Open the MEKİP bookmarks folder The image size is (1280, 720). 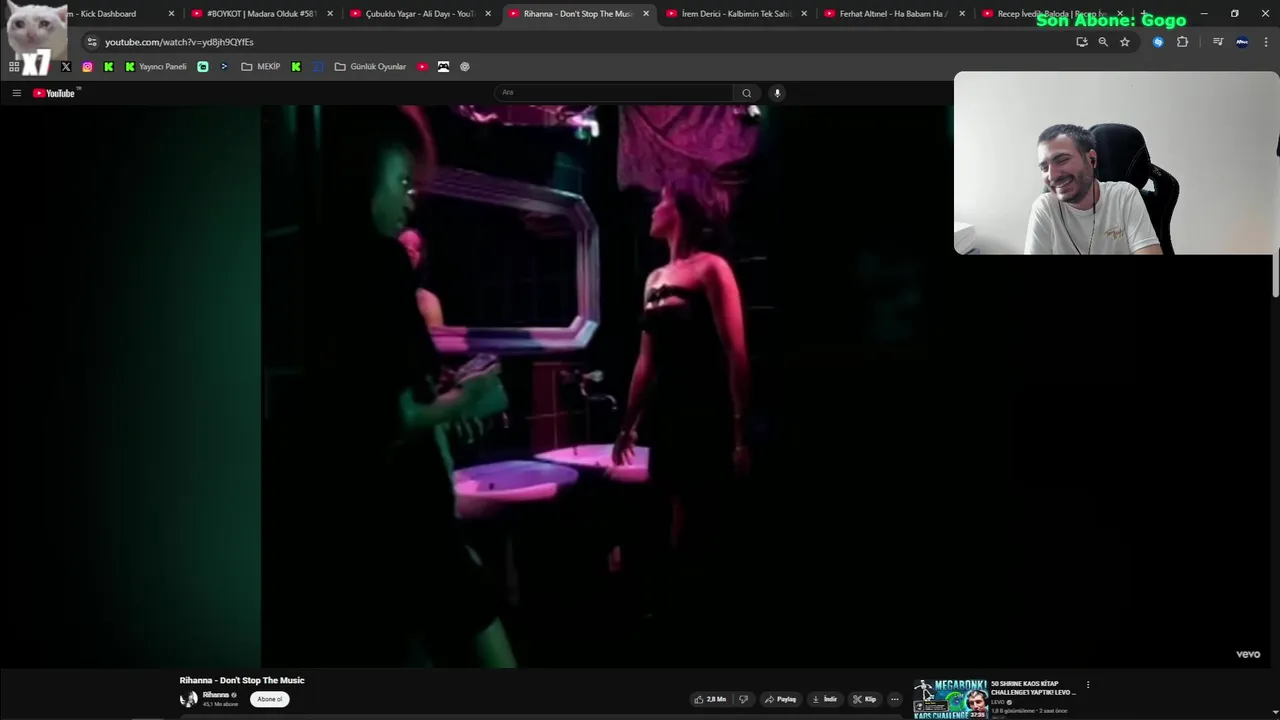point(261,67)
